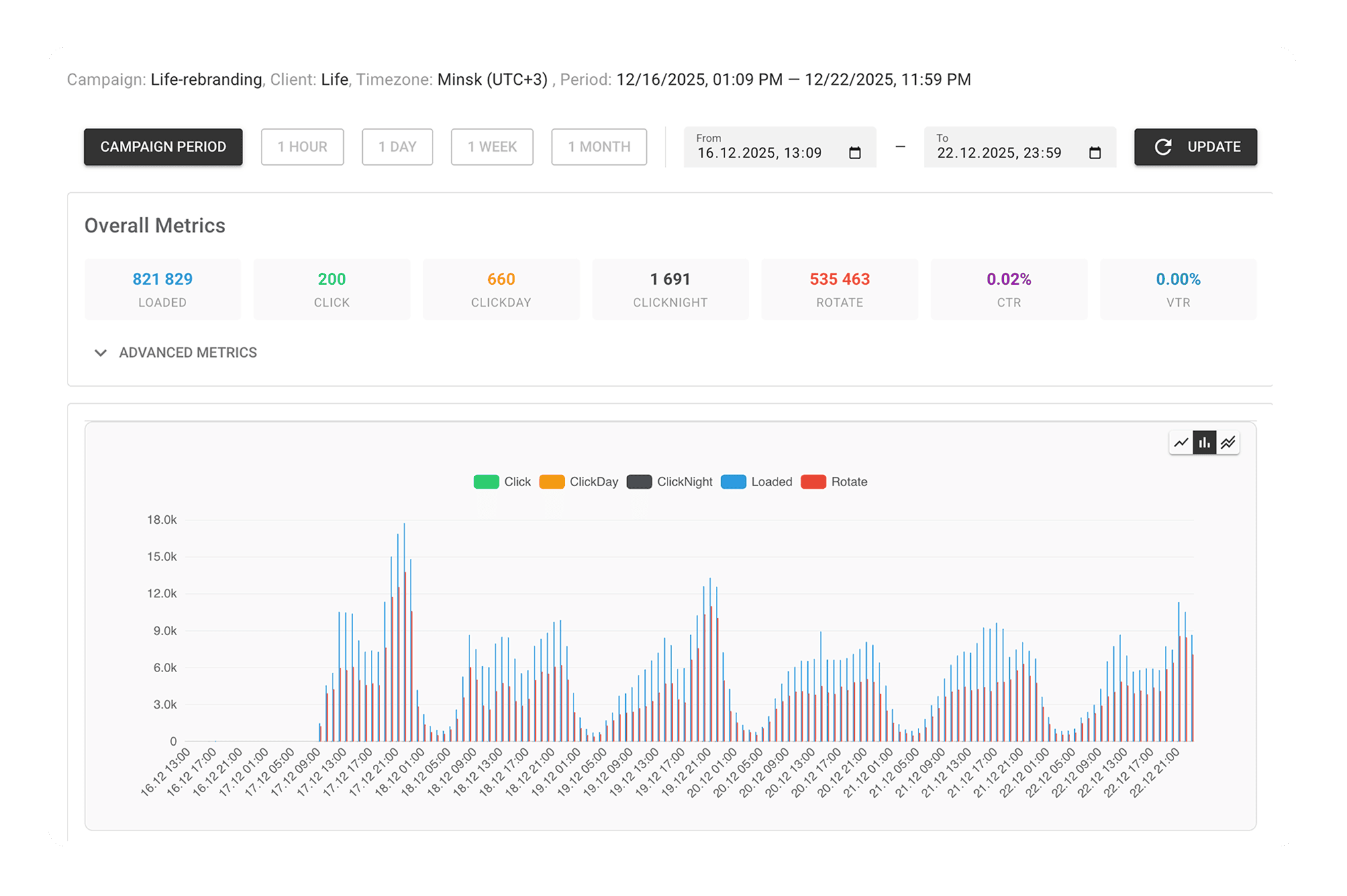Choose the 1 Month interval
Viewport: 1347px width, 896px height.
(x=598, y=147)
